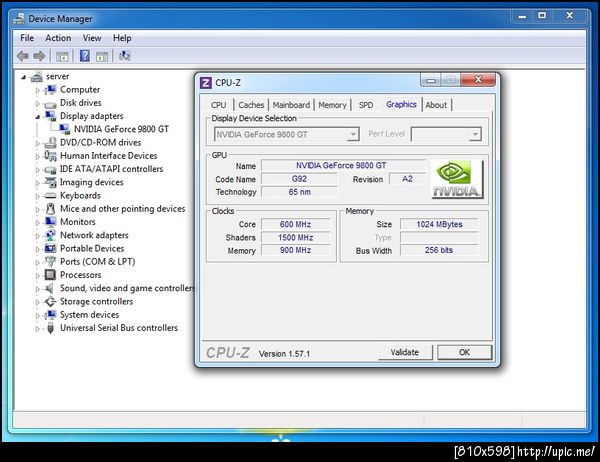Open the View menu
This screenshot has width=600, height=462.
point(92,38)
